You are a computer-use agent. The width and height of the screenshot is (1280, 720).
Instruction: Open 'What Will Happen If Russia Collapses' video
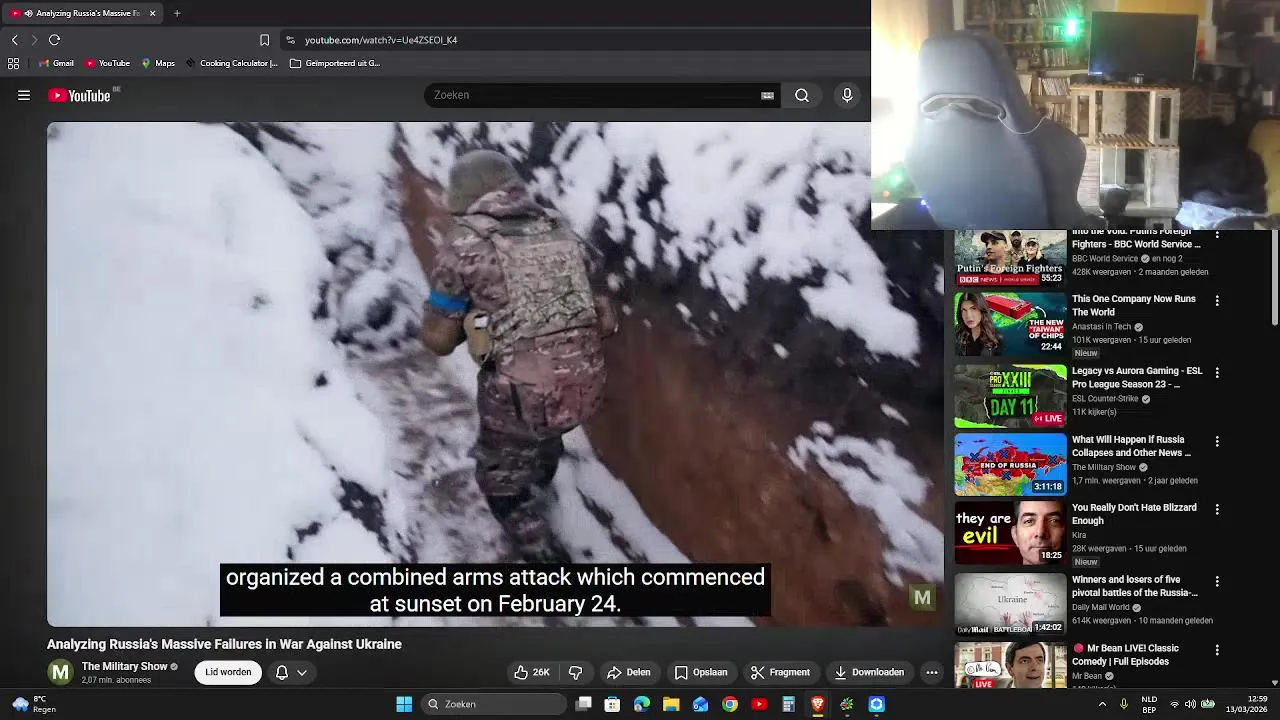click(1131, 446)
